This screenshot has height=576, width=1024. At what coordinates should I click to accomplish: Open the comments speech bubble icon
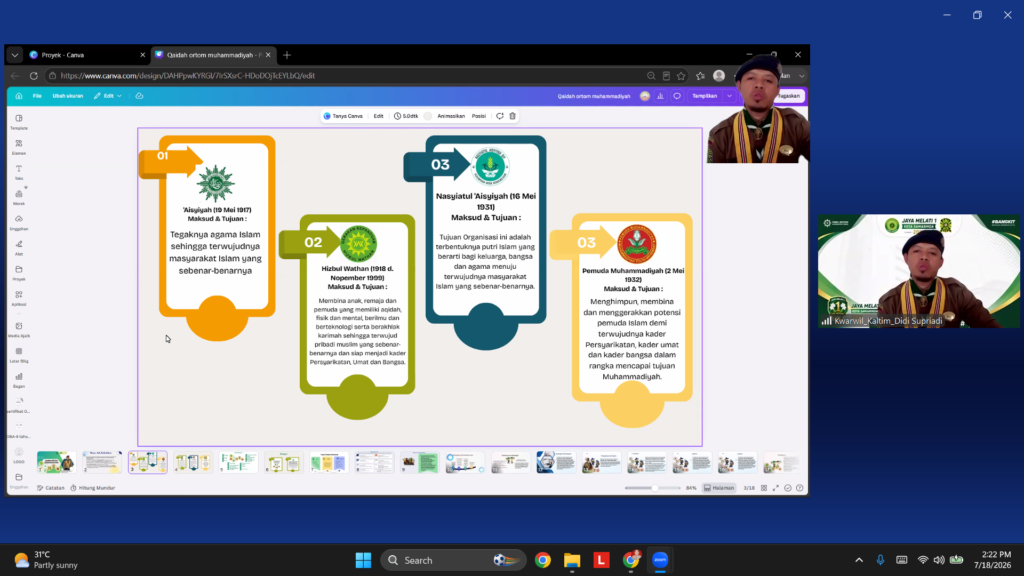tap(677, 96)
